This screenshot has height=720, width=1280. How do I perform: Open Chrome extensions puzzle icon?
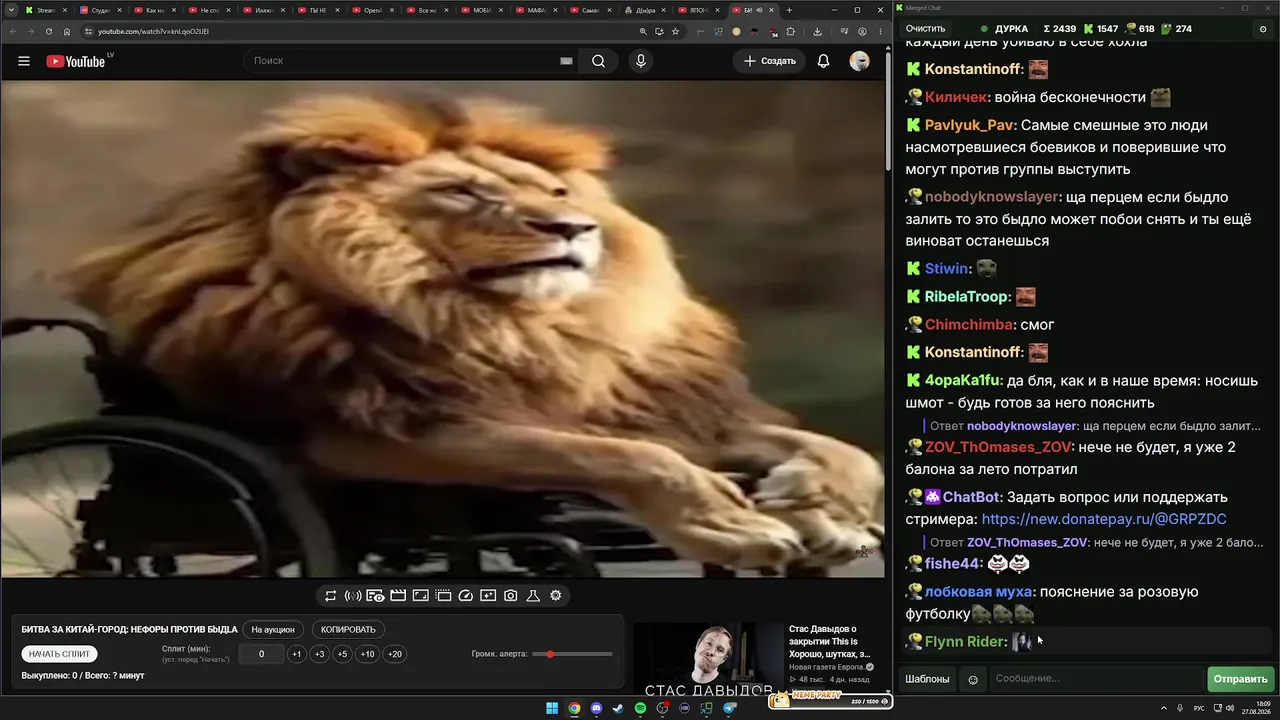[790, 31]
